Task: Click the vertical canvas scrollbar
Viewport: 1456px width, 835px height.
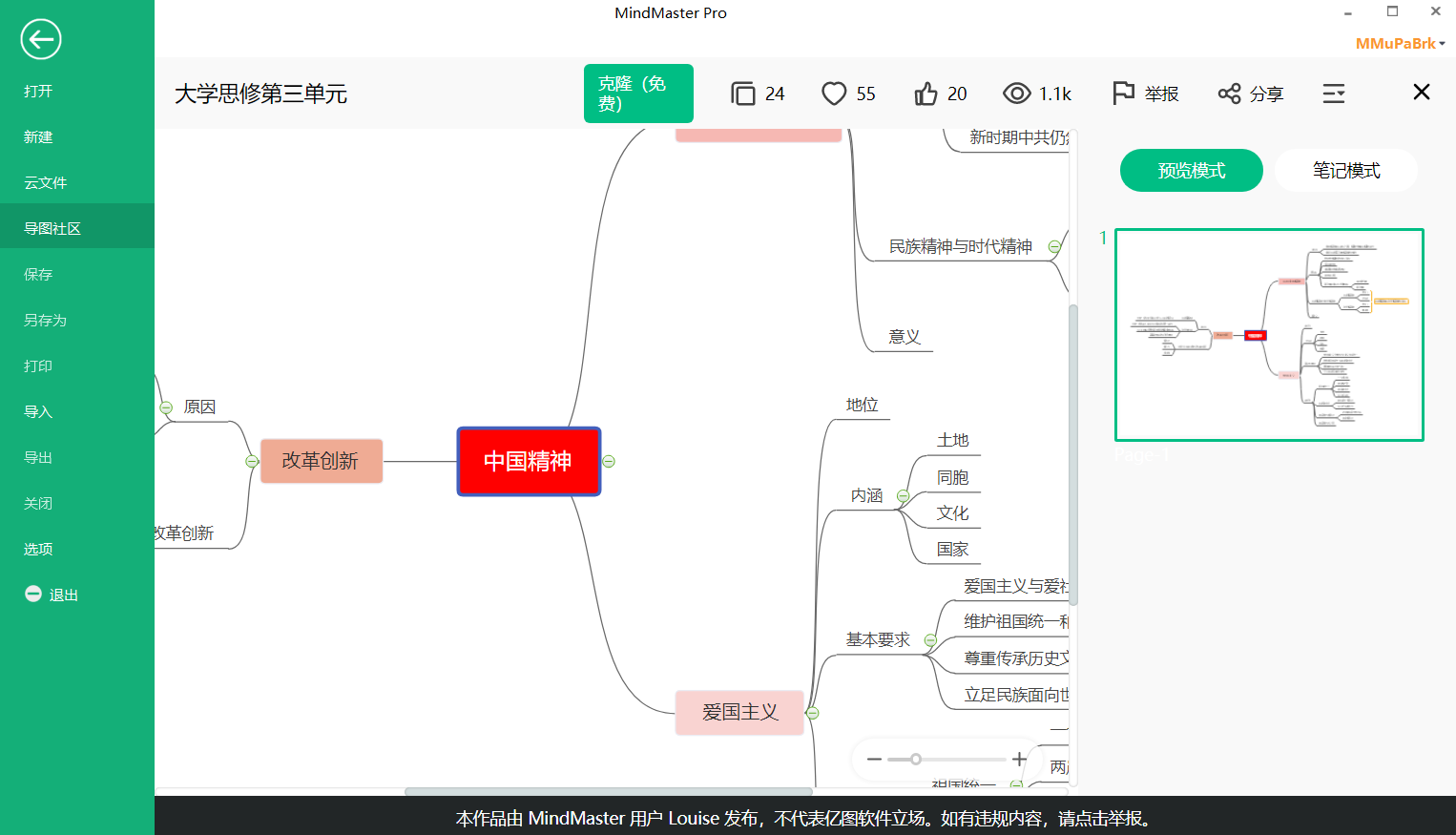Action: (1073, 454)
